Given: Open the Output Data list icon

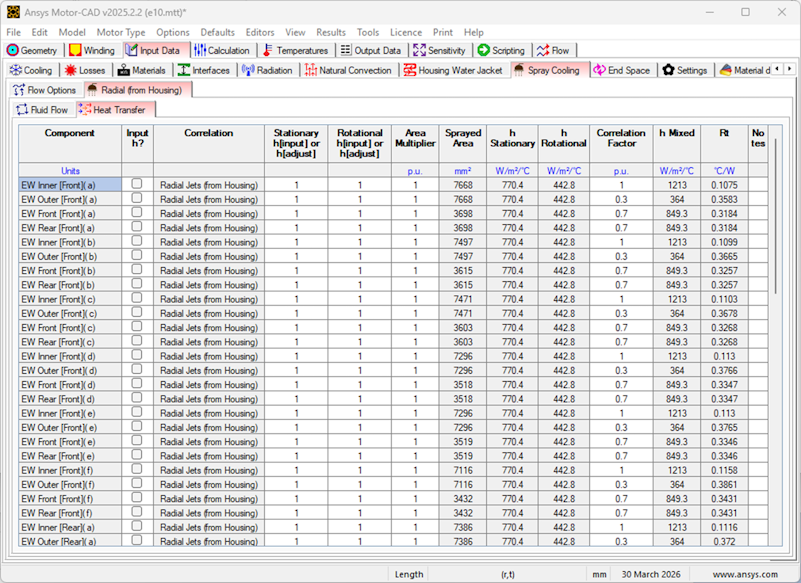Looking at the screenshot, I should pos(346,50).
